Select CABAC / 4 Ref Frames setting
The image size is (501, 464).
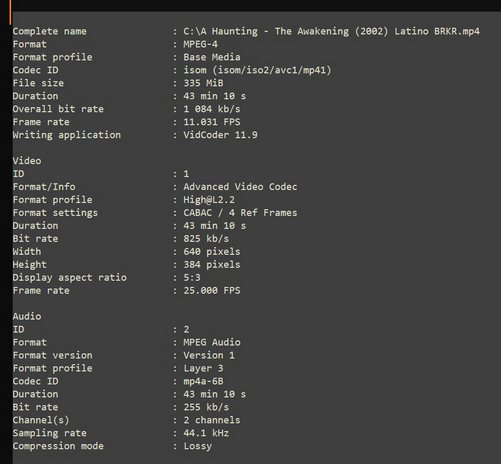click(x=240, y=213)
